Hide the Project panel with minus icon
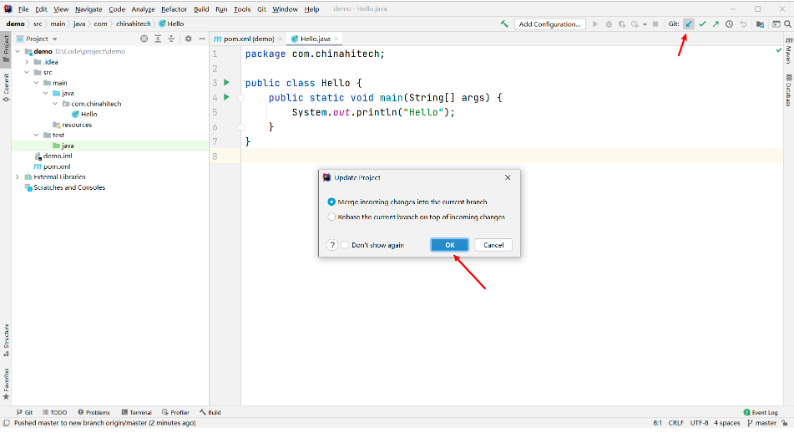Image resolution: width=794 pixels, height=432 pixels. click(202, 38)
